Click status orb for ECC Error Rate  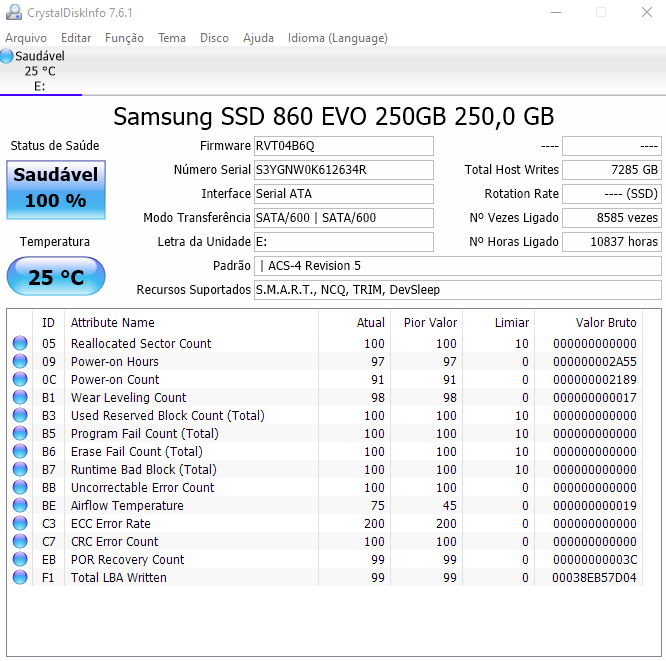20,523
